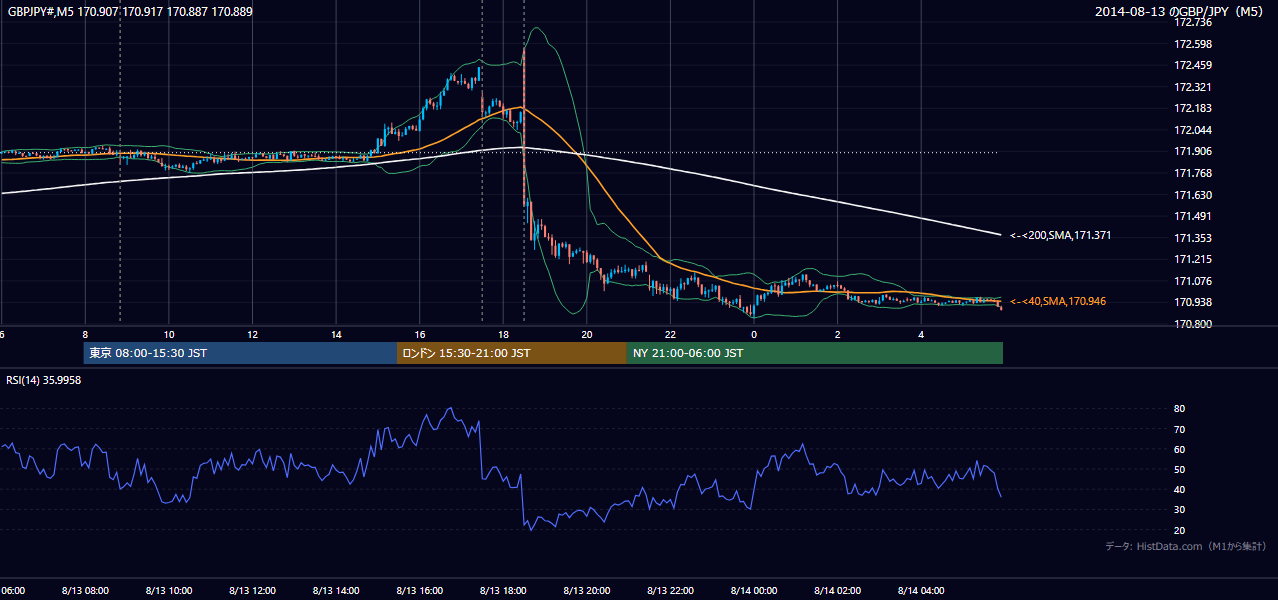Image resolution: width=1278 pixels, height=600 pixels.
Task: Click the 8/14 02:00 date axis label
Action: point(838,590)
